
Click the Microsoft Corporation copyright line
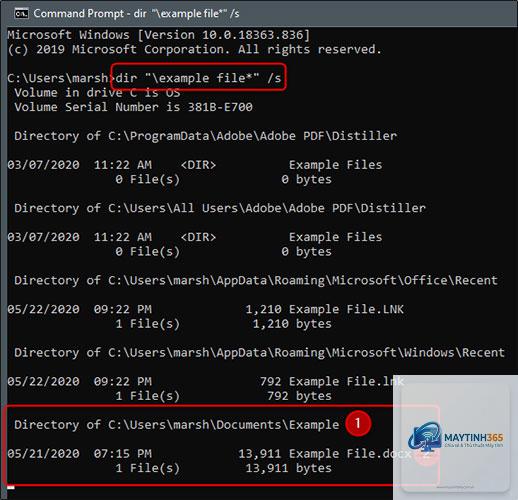pyautogui.click(x=194, y=49)
